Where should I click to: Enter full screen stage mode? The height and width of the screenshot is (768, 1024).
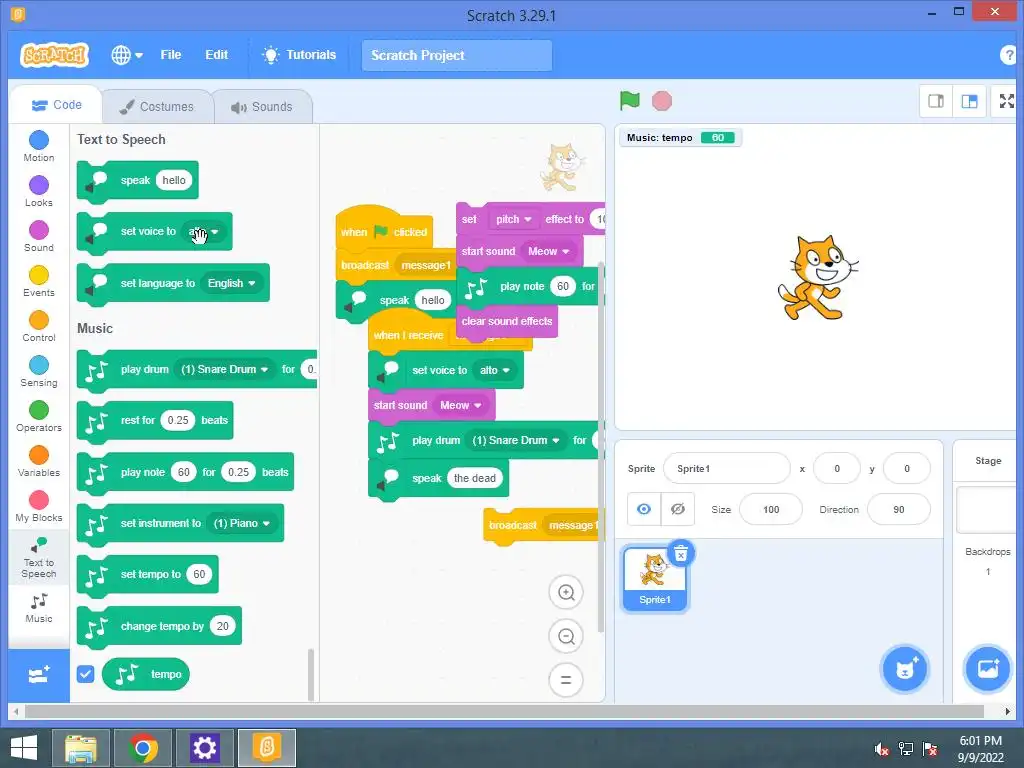pyautogui.click(x=1006, y=101)
